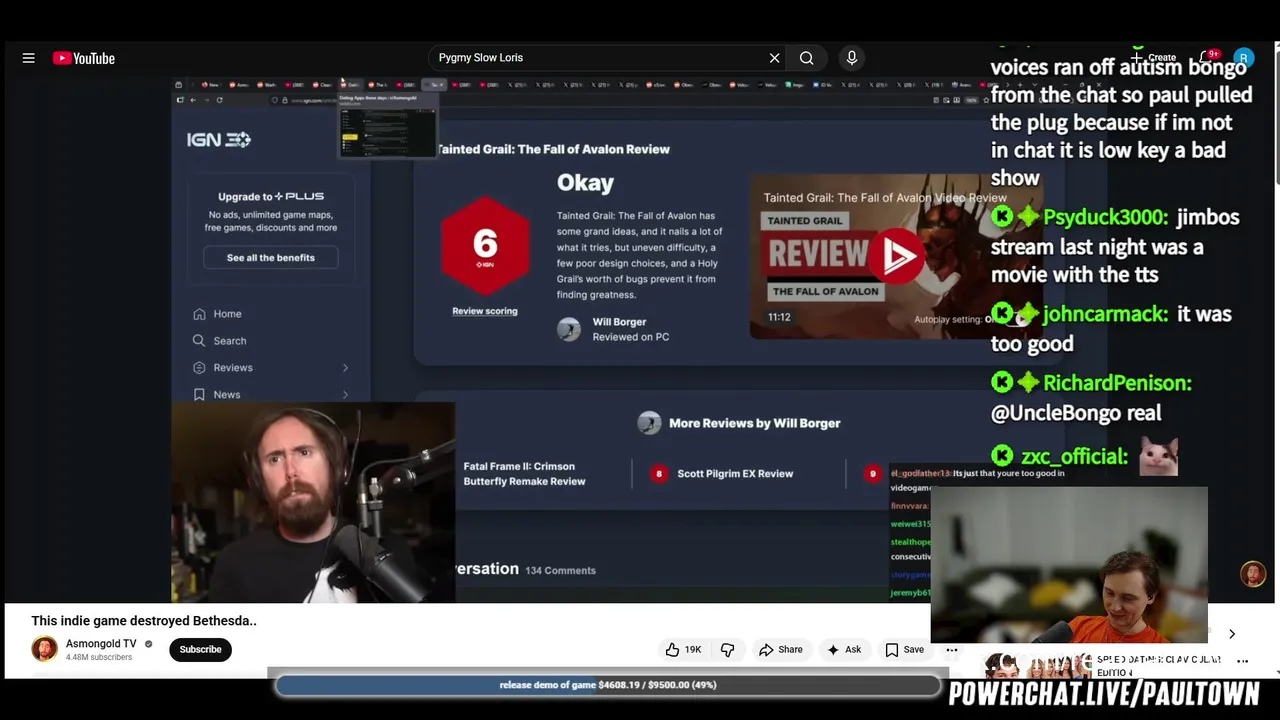Open the Asmongold TV channel name
The height and width of the screenshot is (720, 1280).
pos(101,644)
